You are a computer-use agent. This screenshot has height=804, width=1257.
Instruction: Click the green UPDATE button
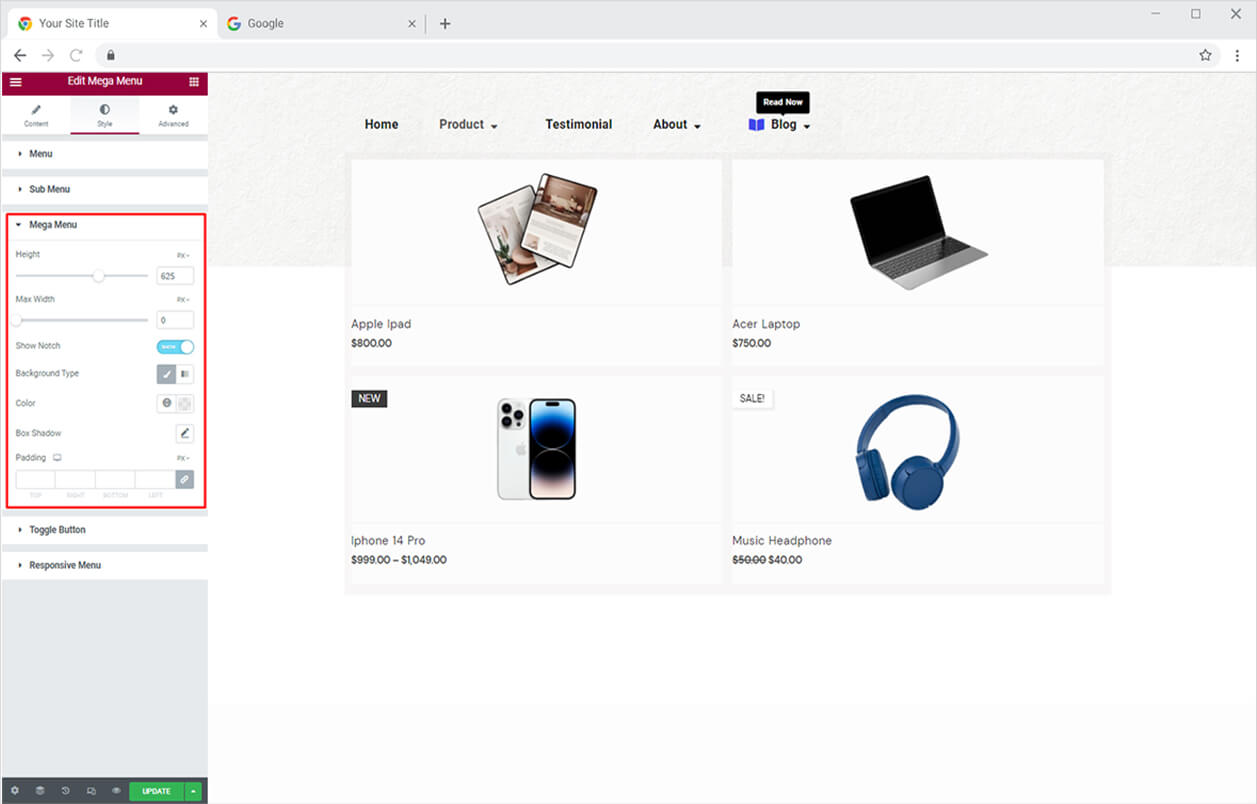pos(156,791)
